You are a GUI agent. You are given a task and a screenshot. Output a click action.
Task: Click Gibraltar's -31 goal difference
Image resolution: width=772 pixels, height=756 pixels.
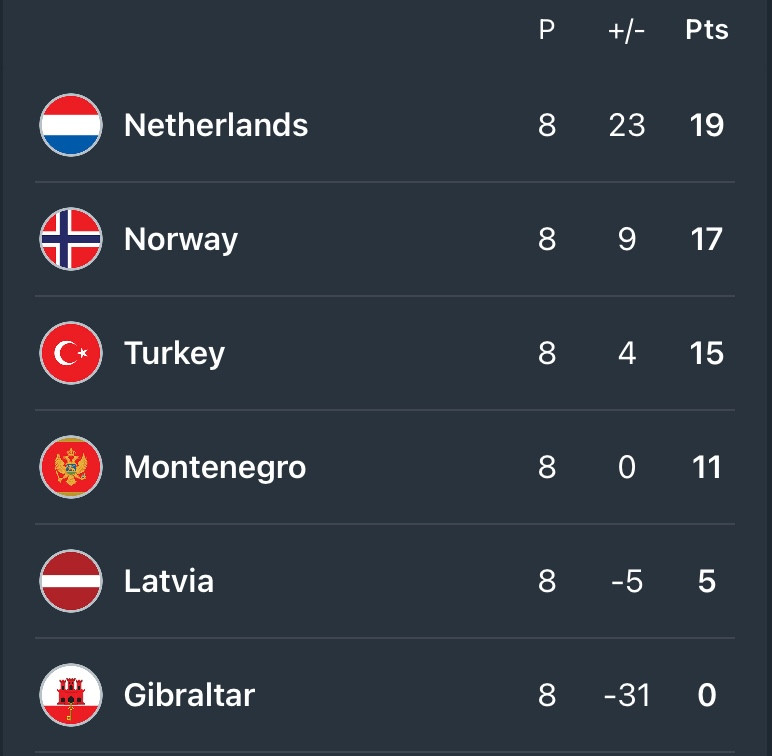click(627, 695)
